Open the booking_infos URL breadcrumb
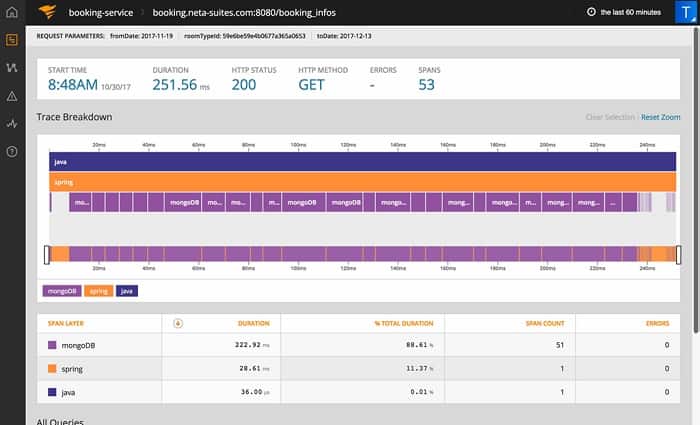 (x=244, y=12)
